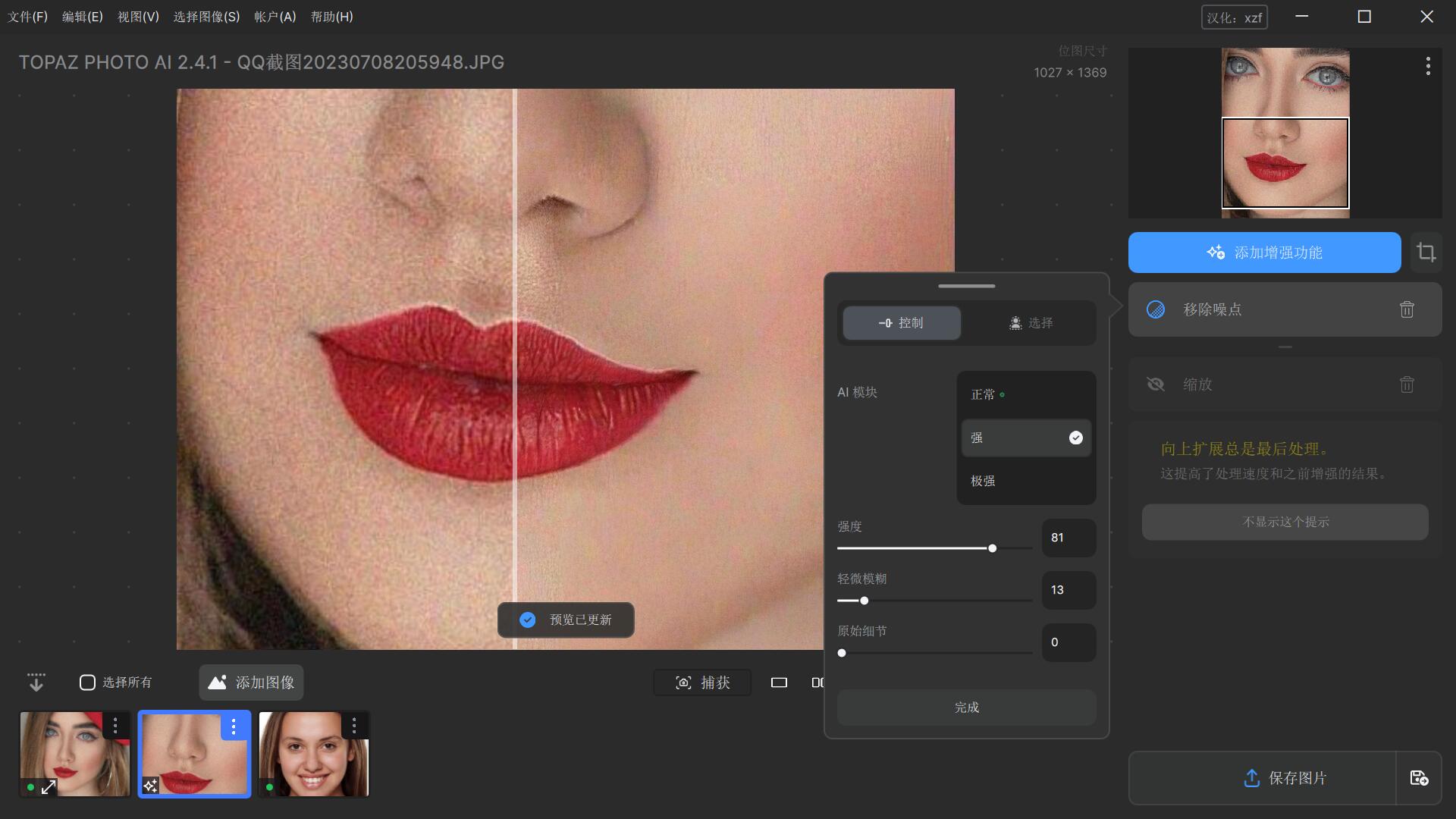
Task: Click the 汉化：xzf label
Action: tap(1235, 17)
